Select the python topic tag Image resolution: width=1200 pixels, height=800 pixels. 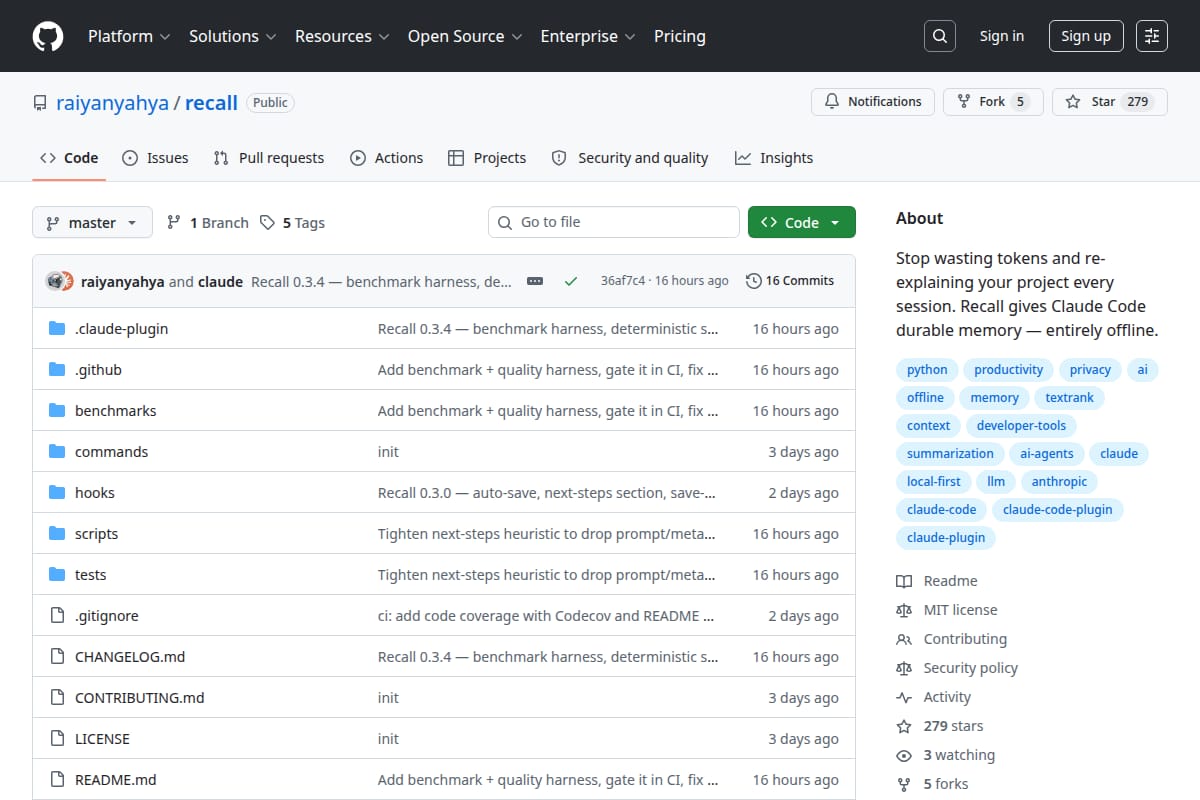point(927,370)
